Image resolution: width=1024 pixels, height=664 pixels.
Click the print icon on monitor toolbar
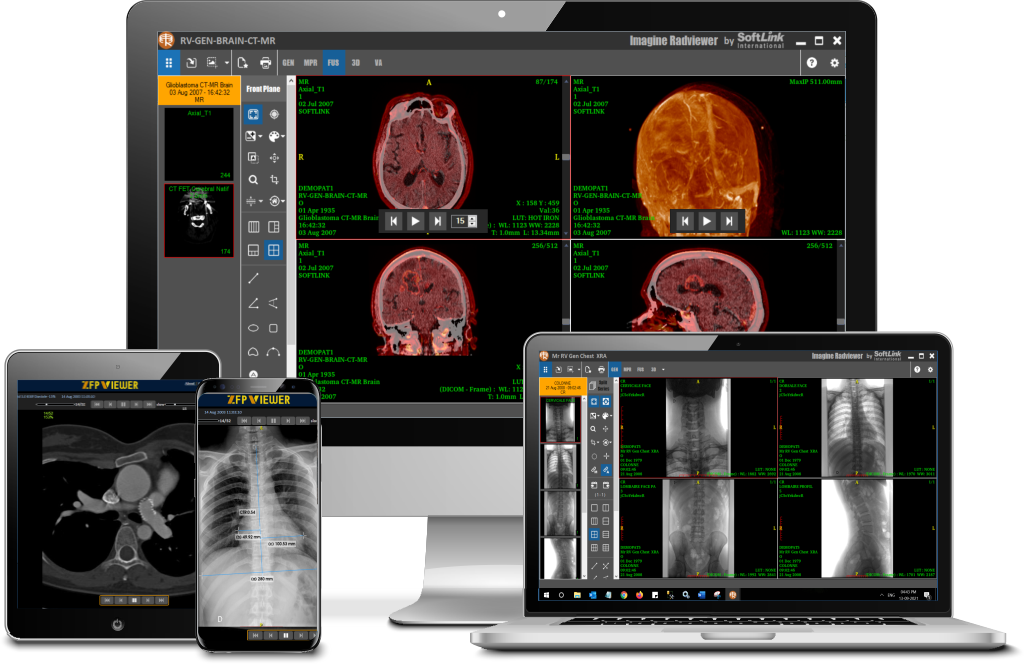click(265, 63)
